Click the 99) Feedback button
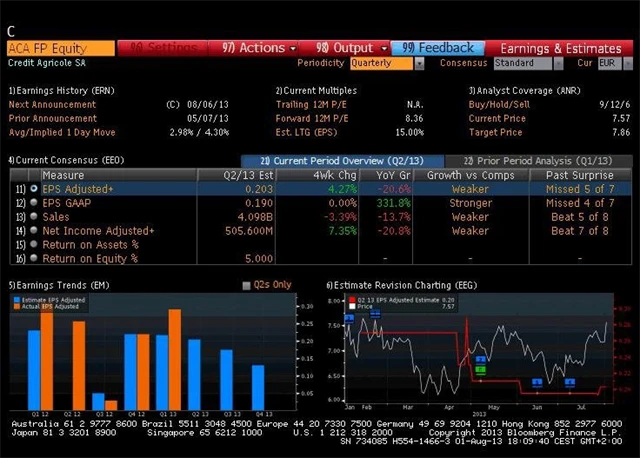Image resolution: width=640 pixels, height=458 pixels. 438,48
